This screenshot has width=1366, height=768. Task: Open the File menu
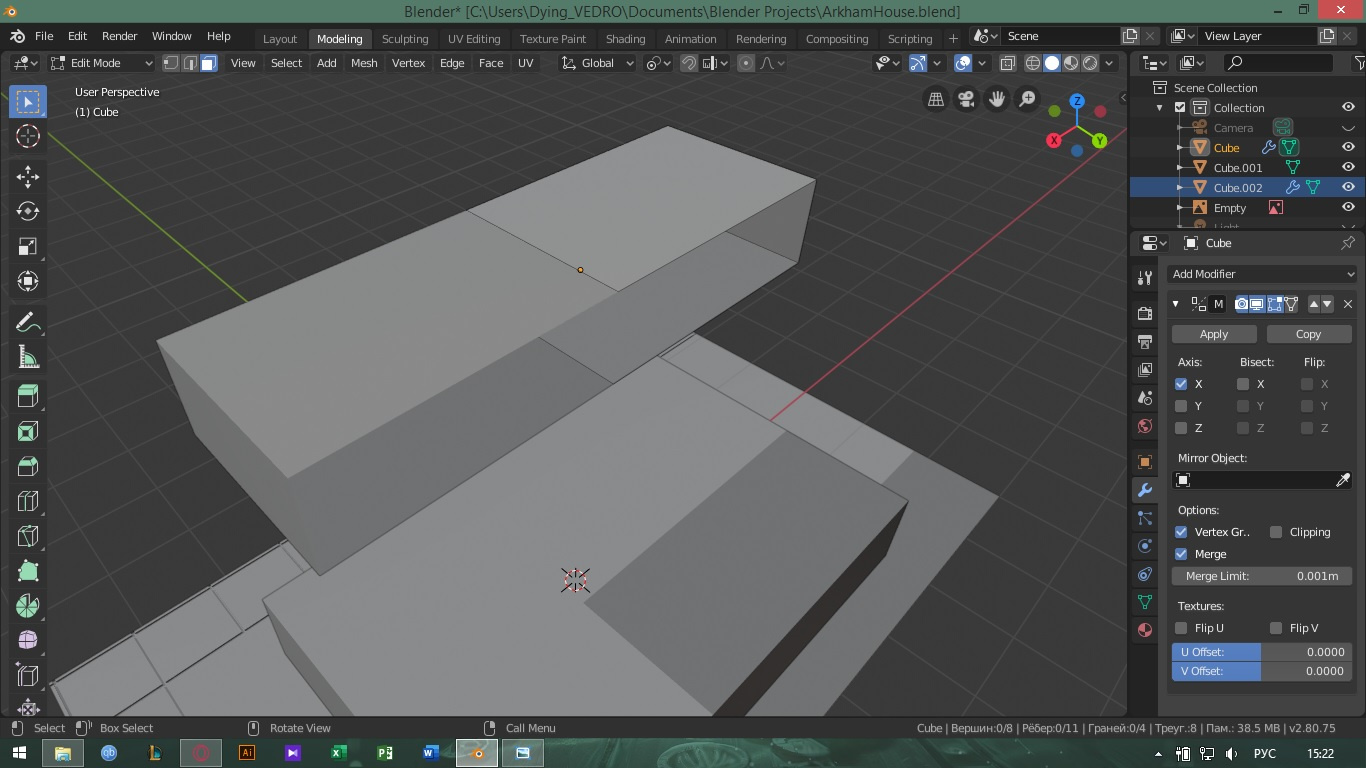click(x=44, y=36)
